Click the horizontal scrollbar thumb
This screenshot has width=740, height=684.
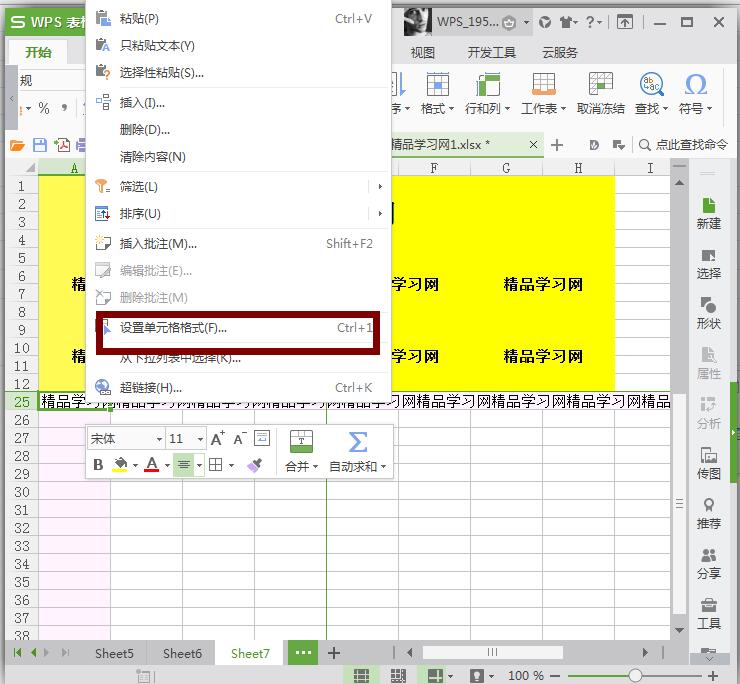point(492,652)
